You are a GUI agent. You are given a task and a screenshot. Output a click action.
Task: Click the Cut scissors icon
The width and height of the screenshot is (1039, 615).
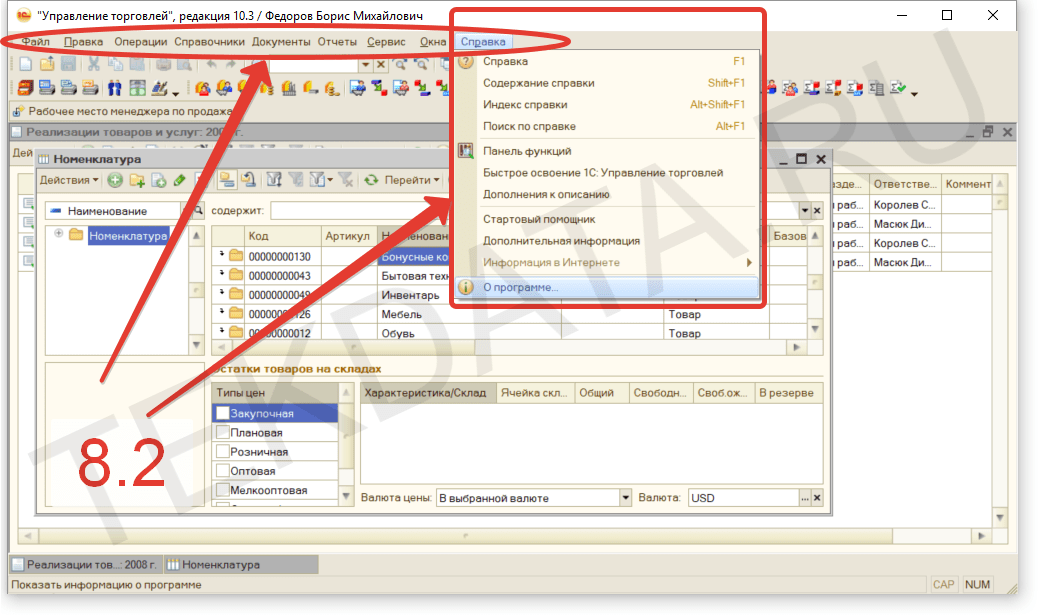tap(94, 64)
